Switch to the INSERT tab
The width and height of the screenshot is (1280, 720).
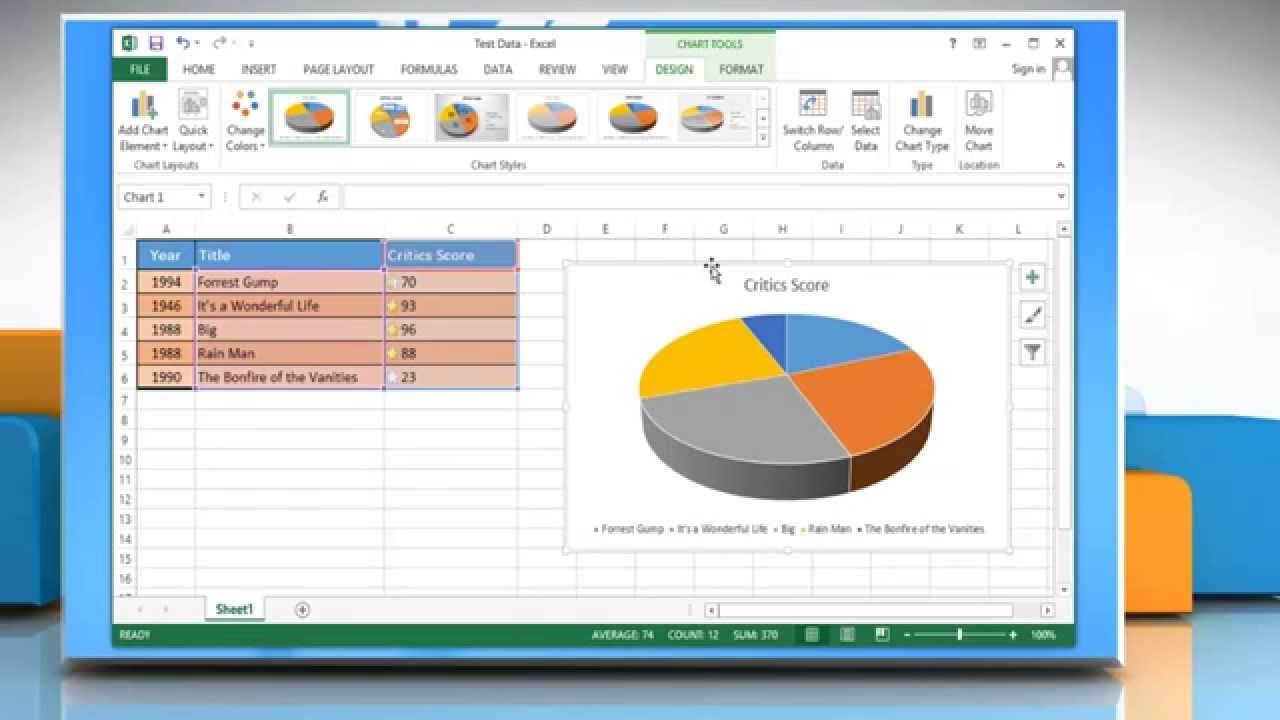258,69
